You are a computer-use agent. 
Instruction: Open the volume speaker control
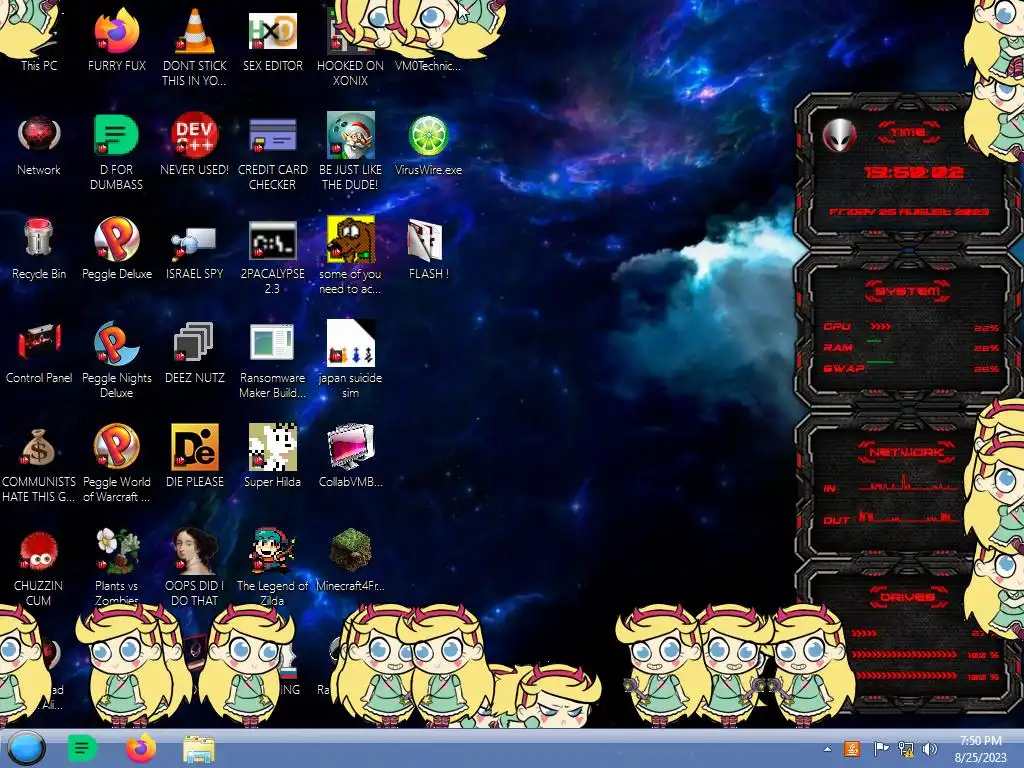(x=929, y=748)
